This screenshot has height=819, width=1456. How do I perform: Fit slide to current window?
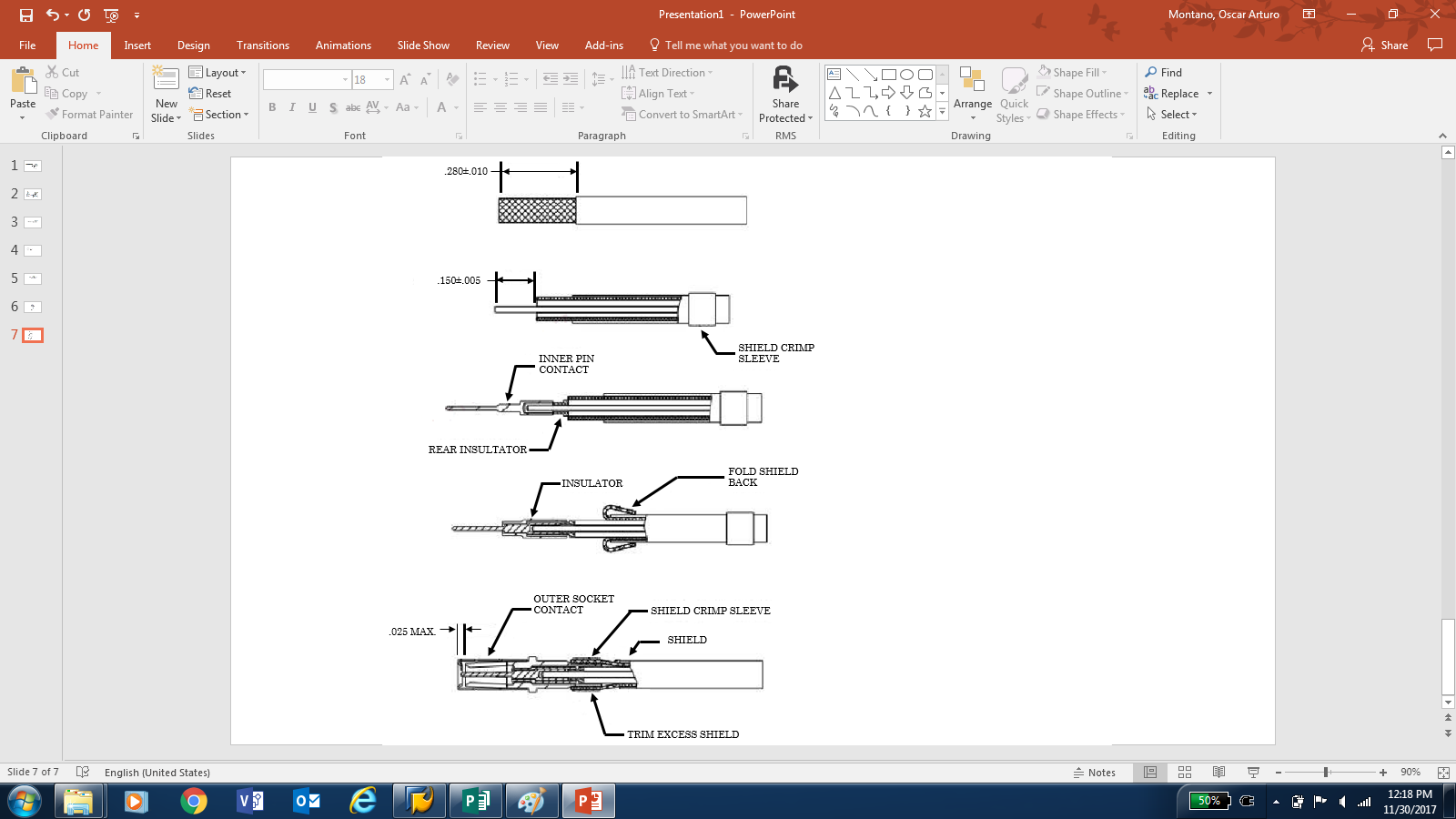pos(1442,772)
